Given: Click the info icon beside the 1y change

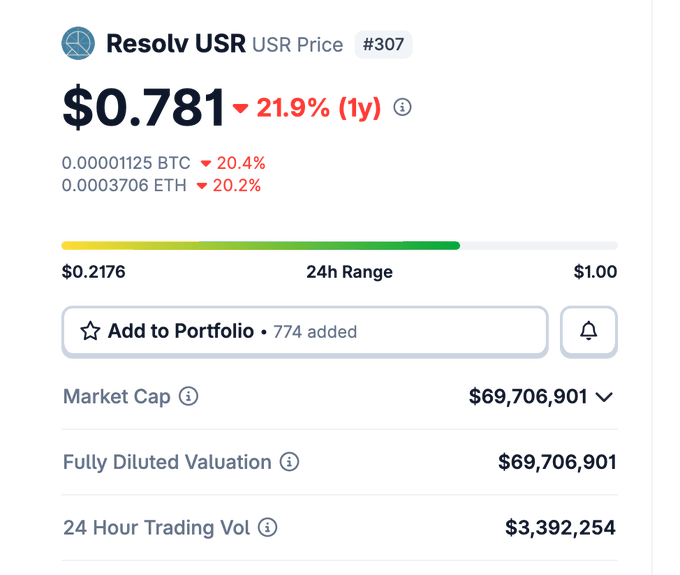Looking at the screenshot, I should point(403,107).
